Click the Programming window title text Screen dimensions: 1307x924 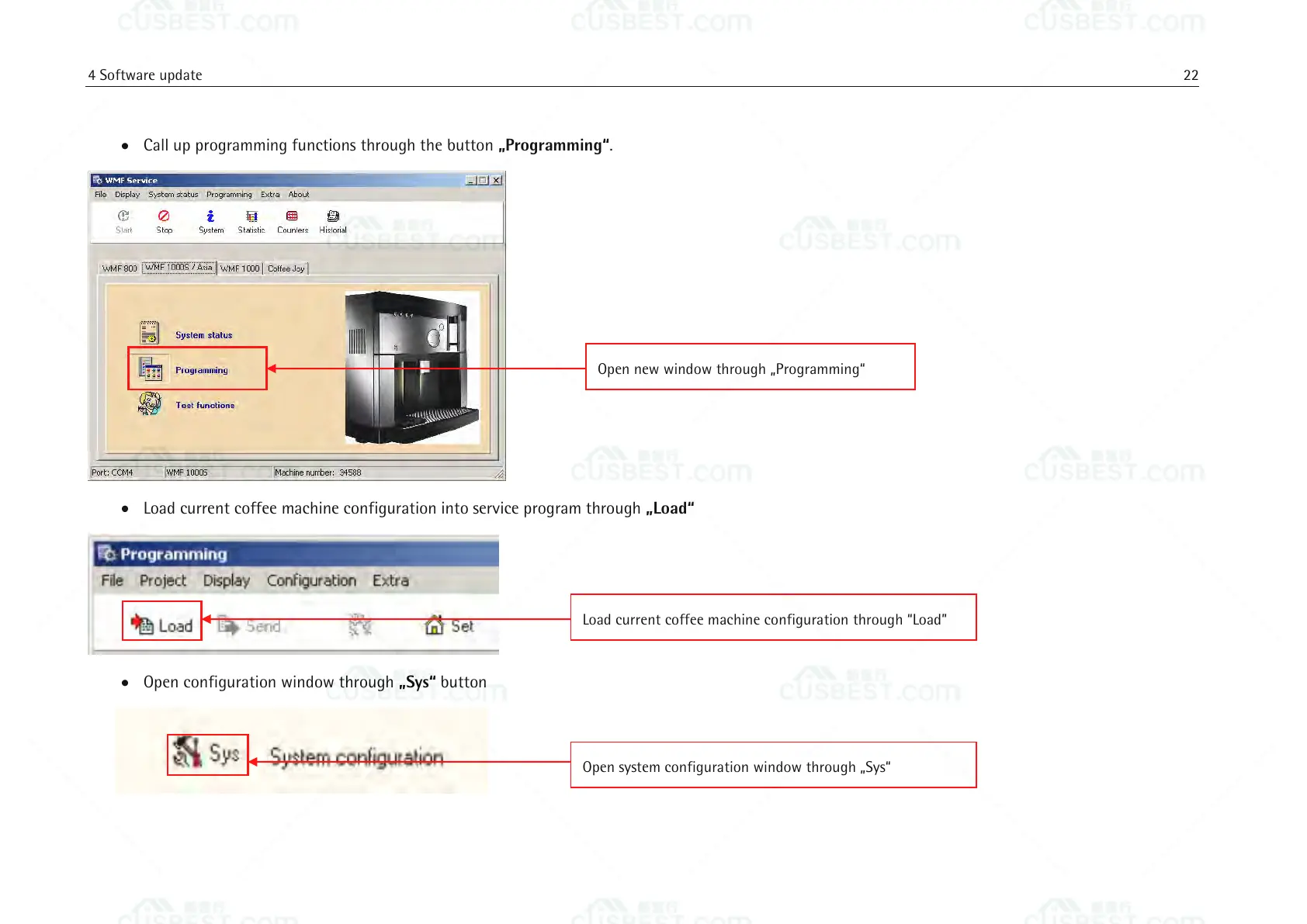(174, 554)
